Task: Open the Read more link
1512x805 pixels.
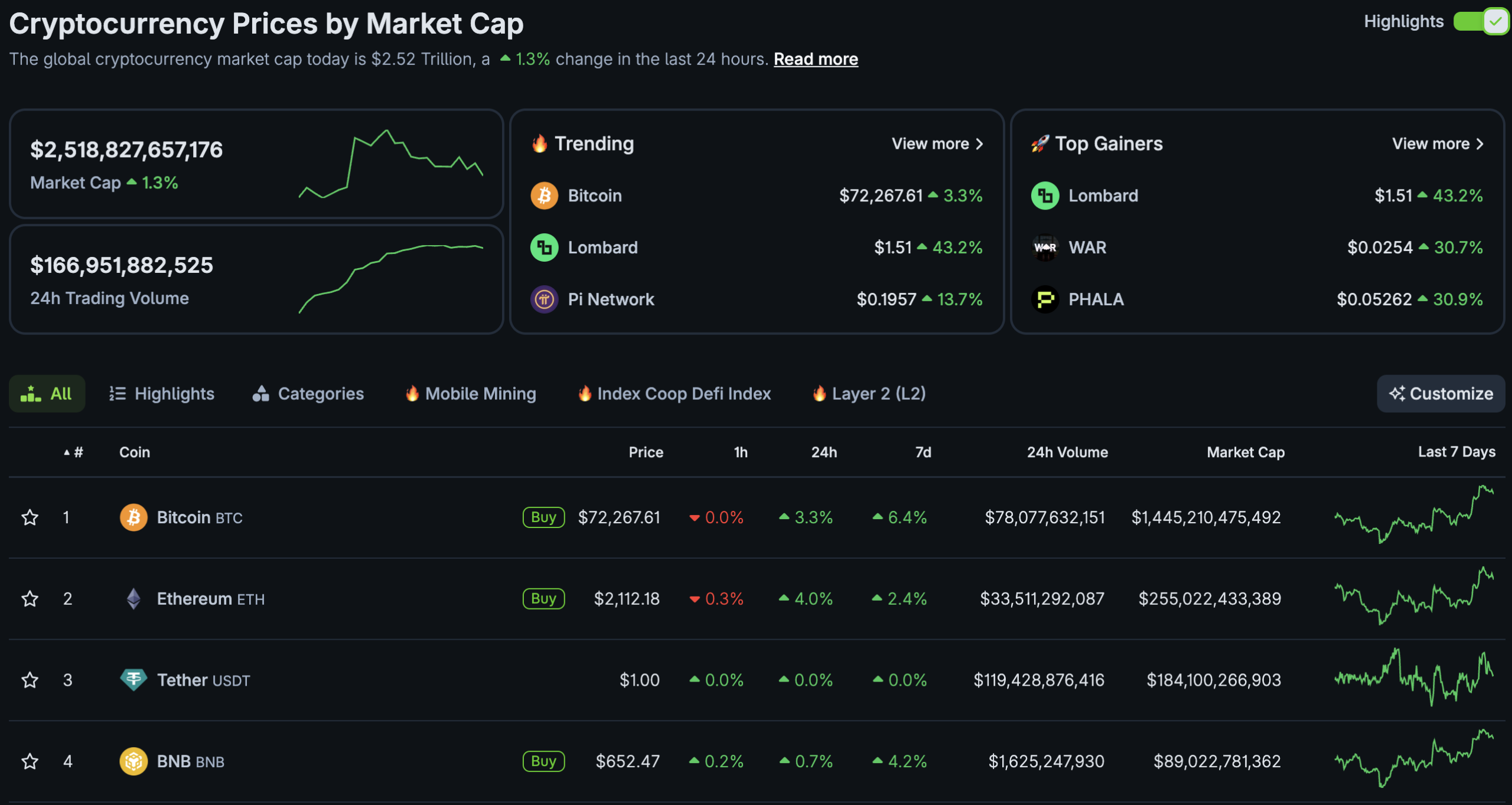Action: pos(816,59)
